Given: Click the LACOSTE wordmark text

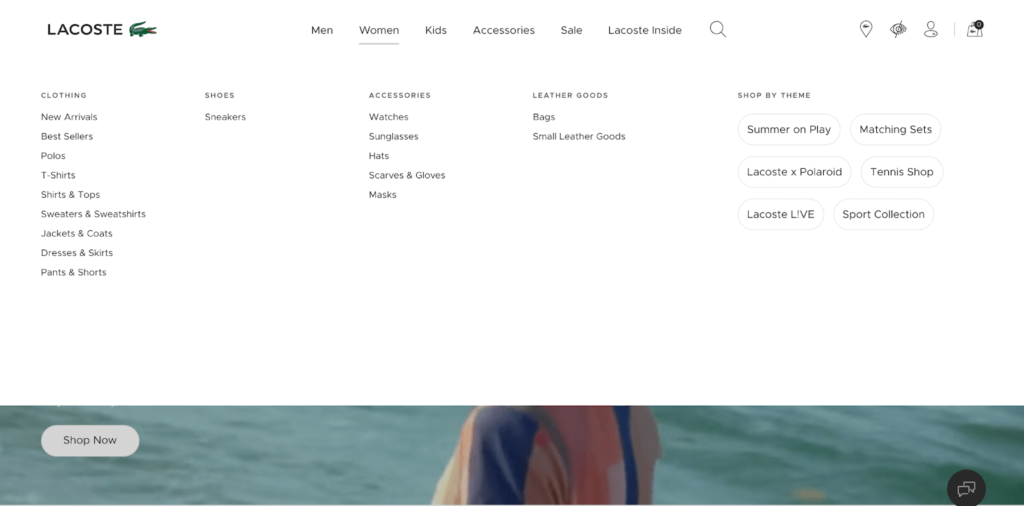Looking at the screenshot, I should 85,29.
